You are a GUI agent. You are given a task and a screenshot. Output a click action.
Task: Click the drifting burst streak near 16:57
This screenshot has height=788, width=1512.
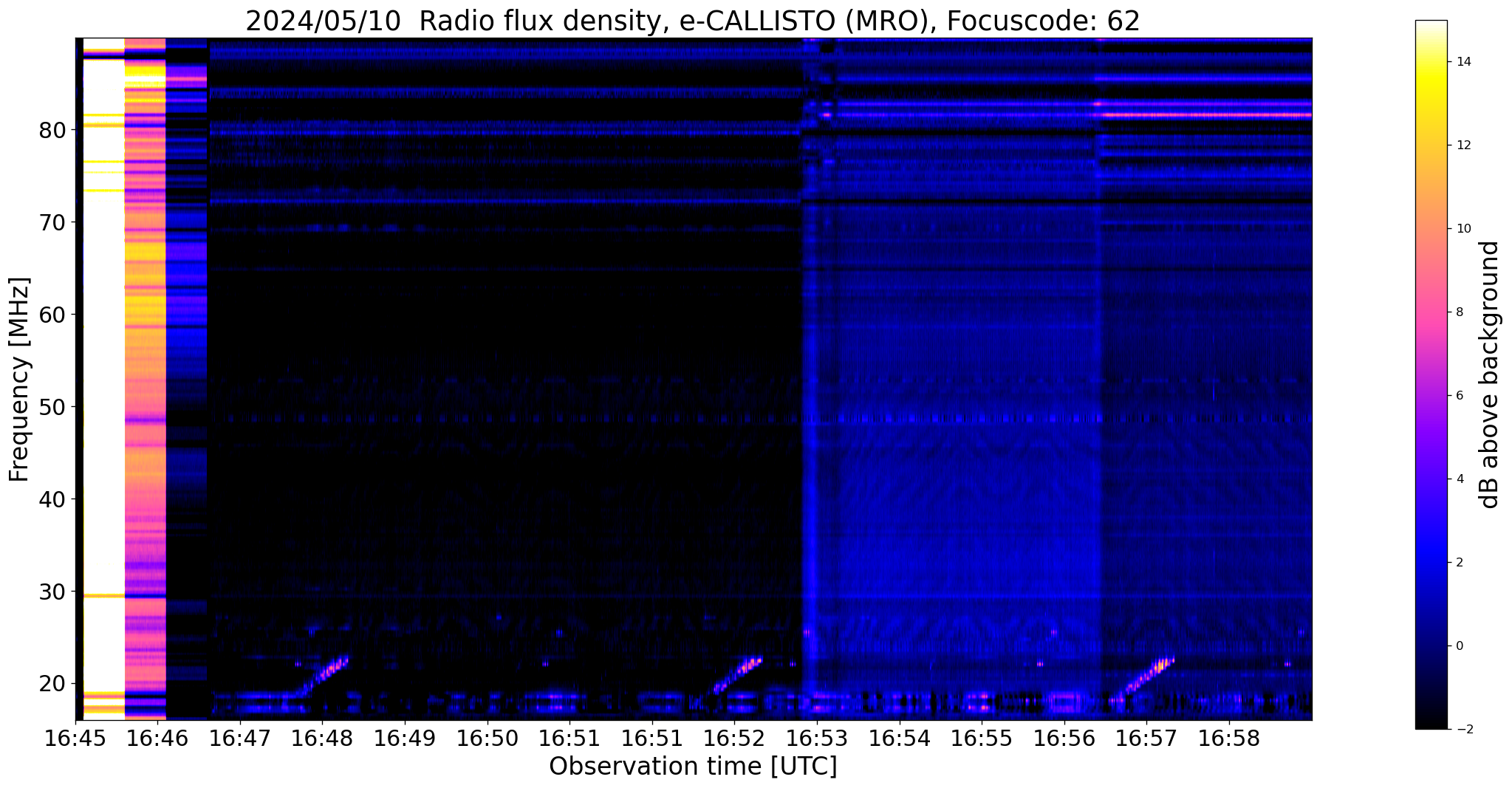pos(1149,675)
